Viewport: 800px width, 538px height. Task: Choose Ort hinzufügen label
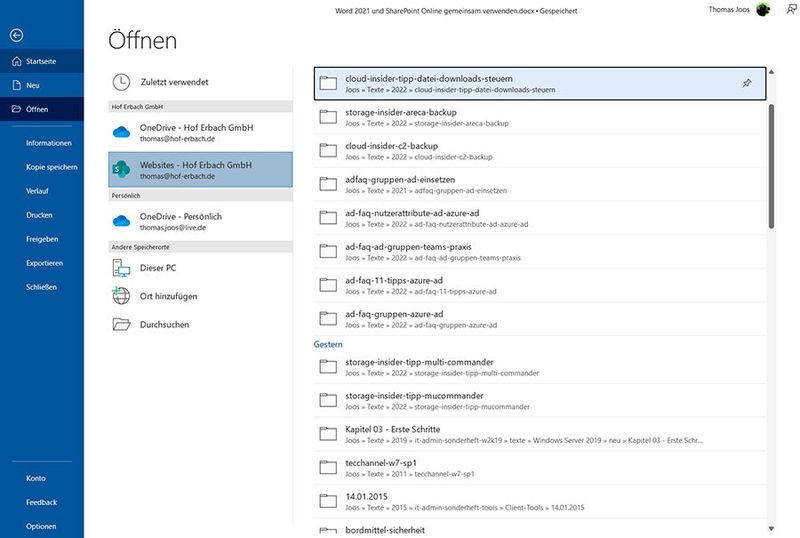click(x=168, y=296)
